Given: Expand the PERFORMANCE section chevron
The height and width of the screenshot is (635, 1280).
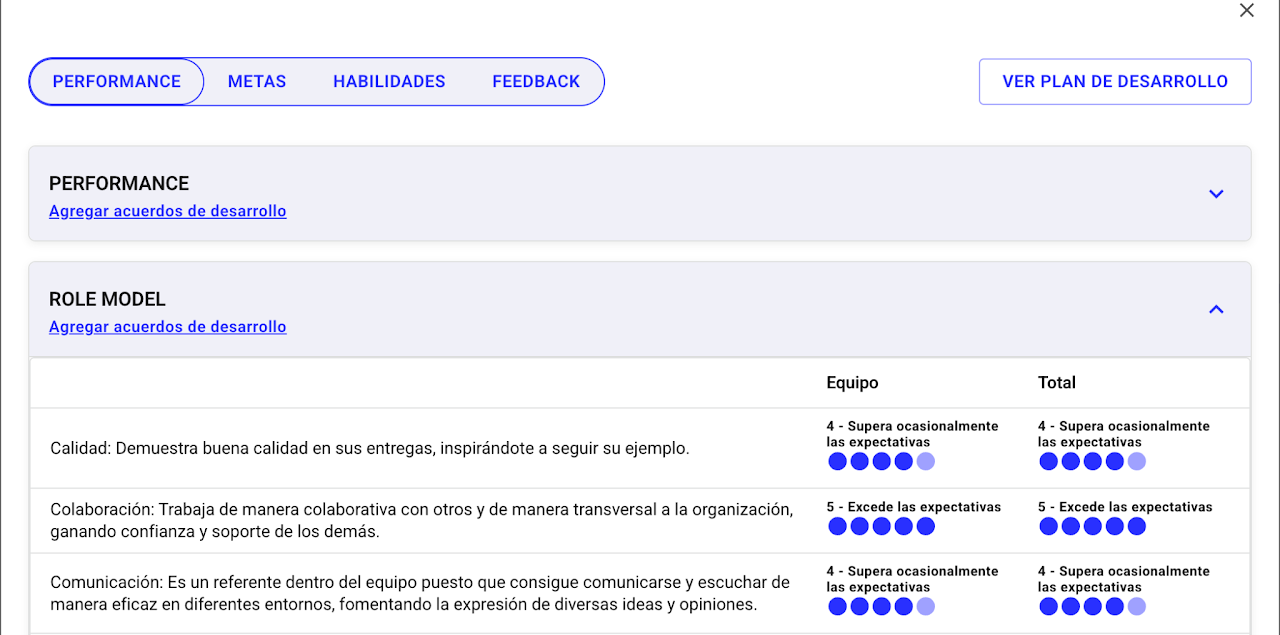Looking at the screenshot, I should pyautogui.click(x=1216, y=194).
